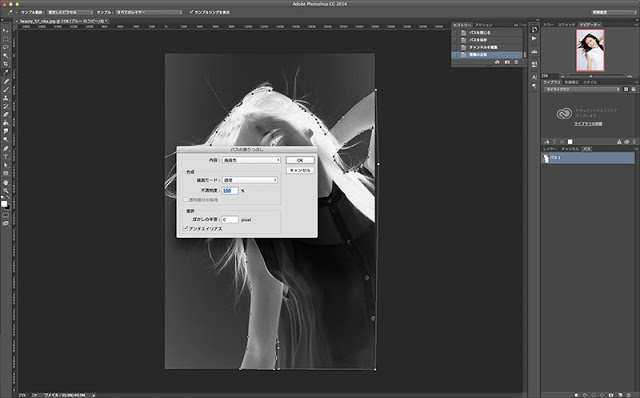Open the Character panel icon in dock
This screenshot has width=640, height=398.
tap(534, 77)
